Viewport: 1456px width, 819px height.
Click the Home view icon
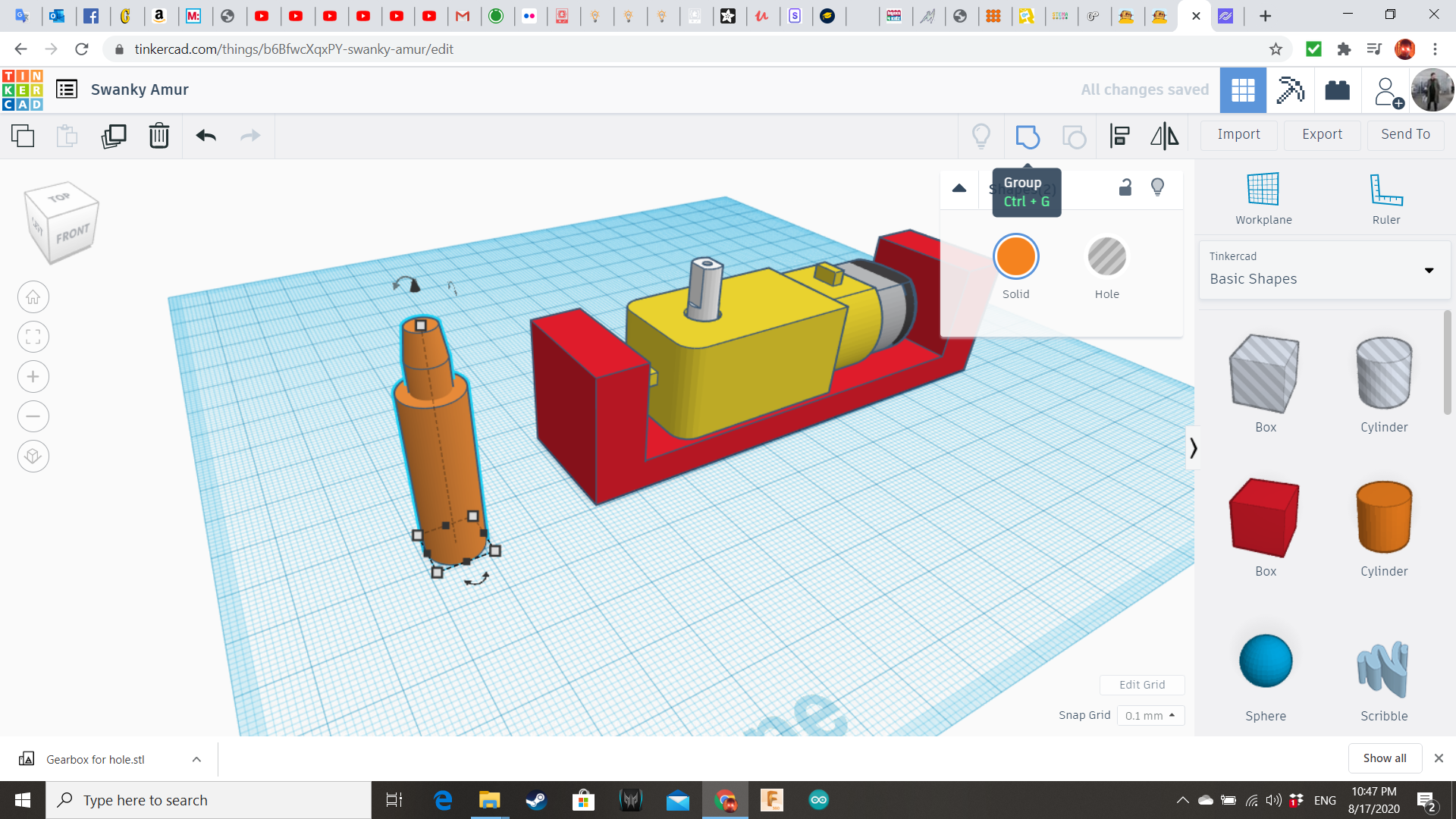pyautogui.click(x=33, y=297)
